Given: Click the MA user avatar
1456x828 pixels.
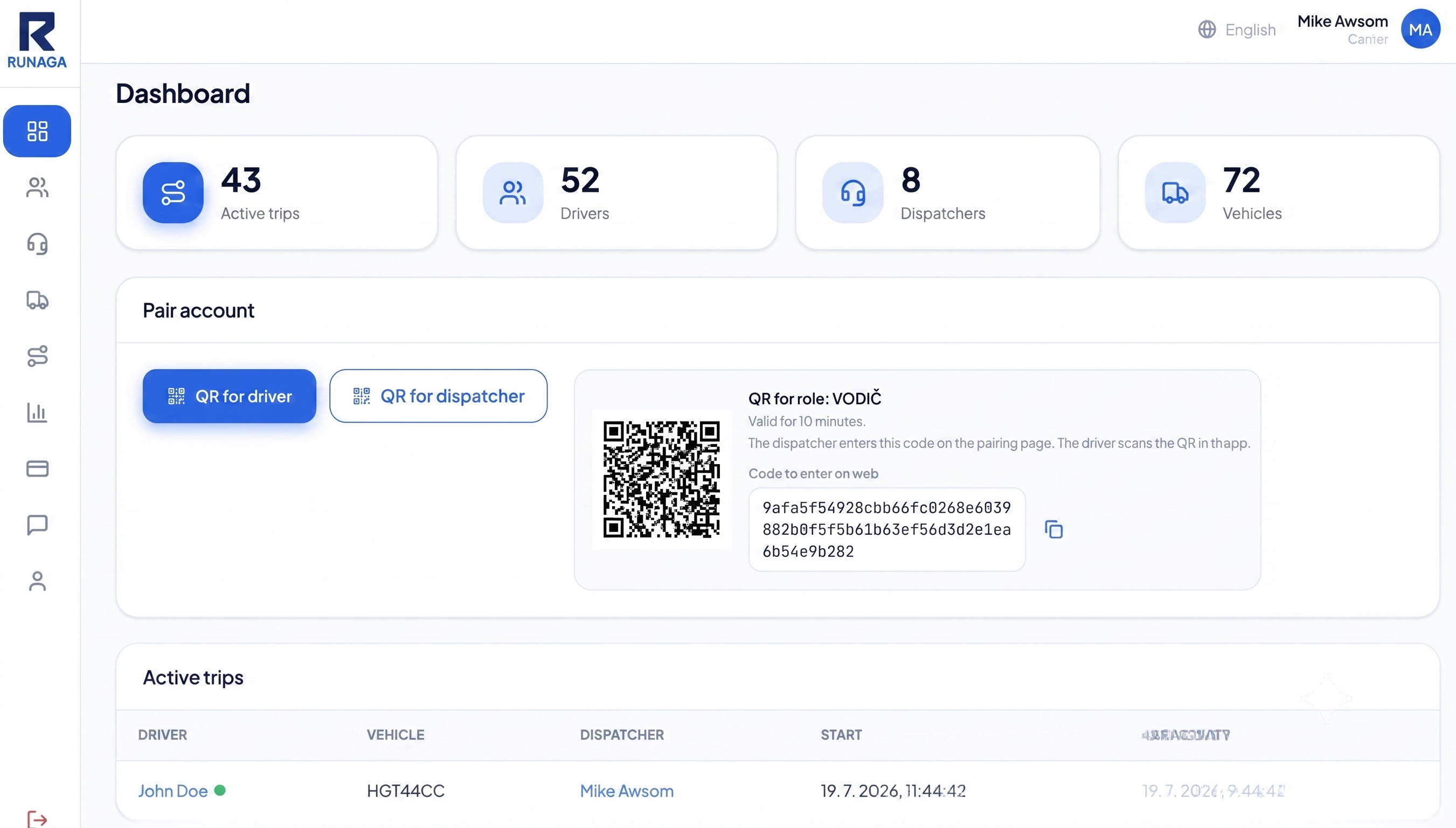Looking at the screenshot, I should pyautogui.click(x=1420, y=29).
